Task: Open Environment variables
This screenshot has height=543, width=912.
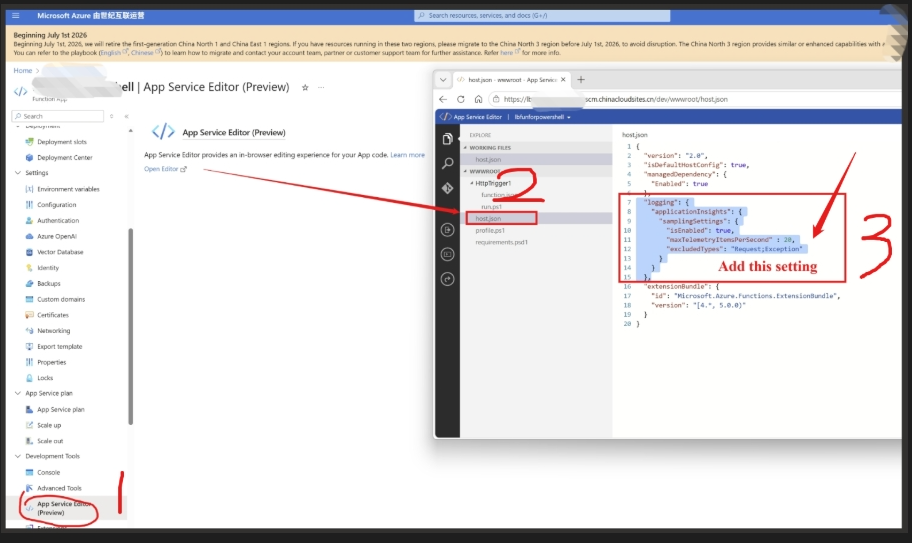Action: coord(68,189)
